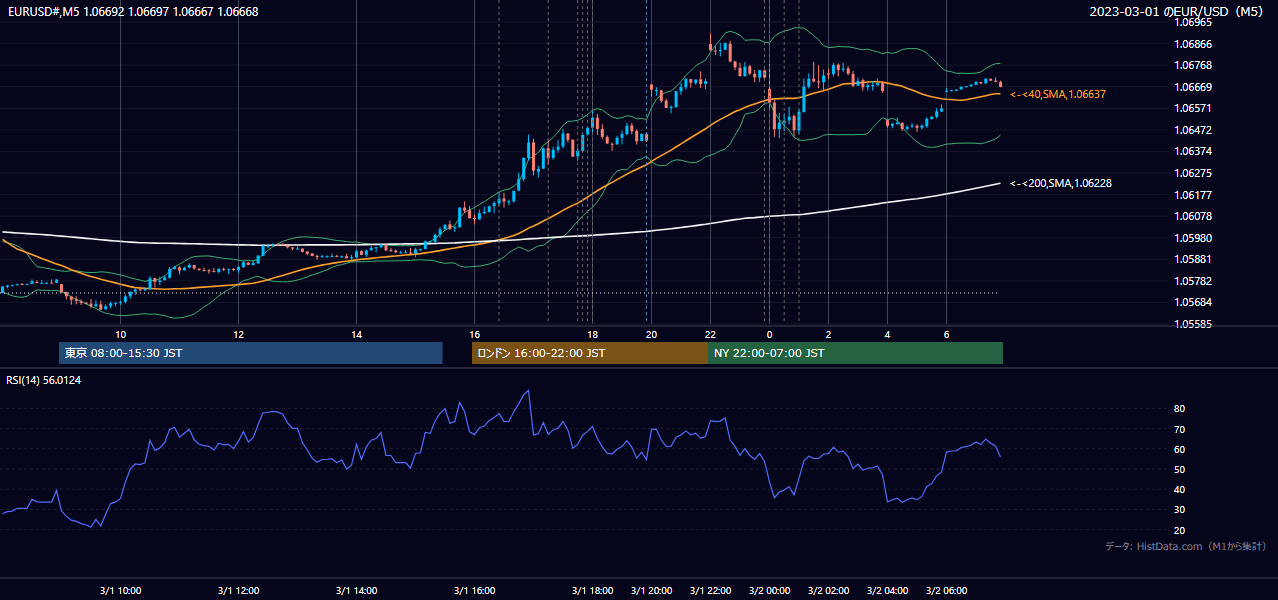Click the price axis label 1.06866
This screenshot has height=600, width=1278.
(1193, 44)
